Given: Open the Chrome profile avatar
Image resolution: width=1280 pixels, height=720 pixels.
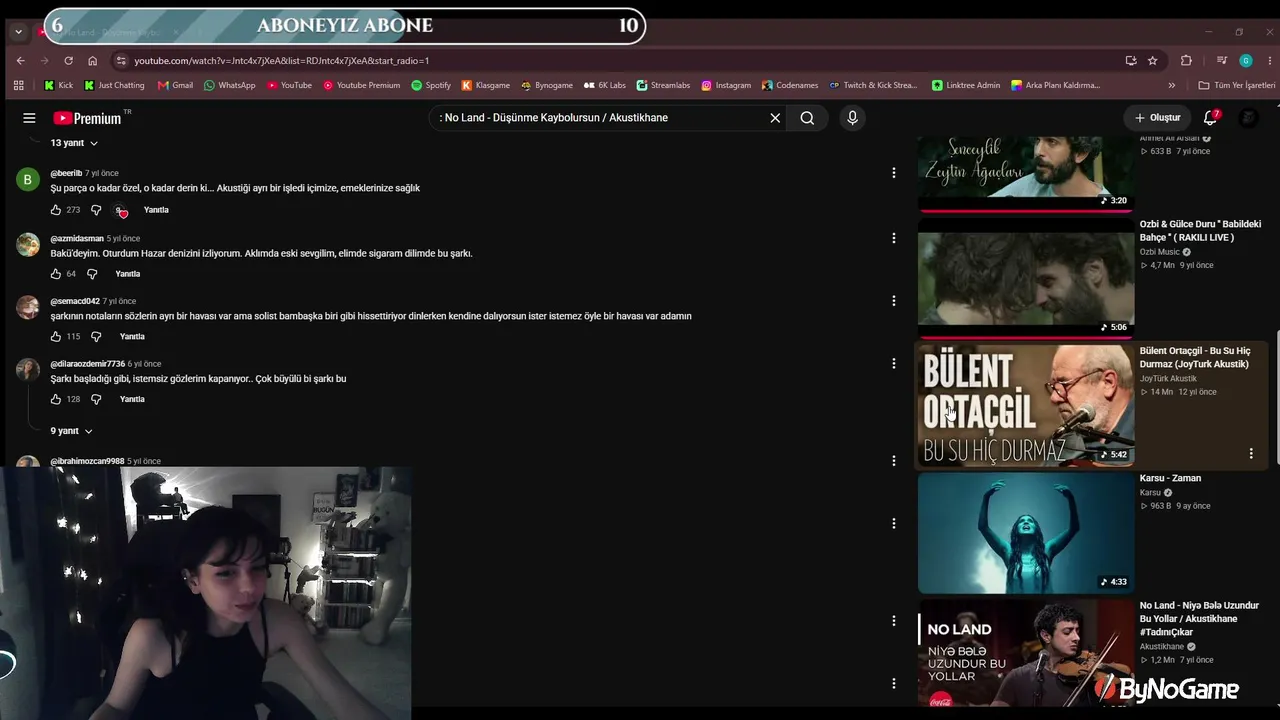Looking at the screenshot, I should [x=1246, y=60].
